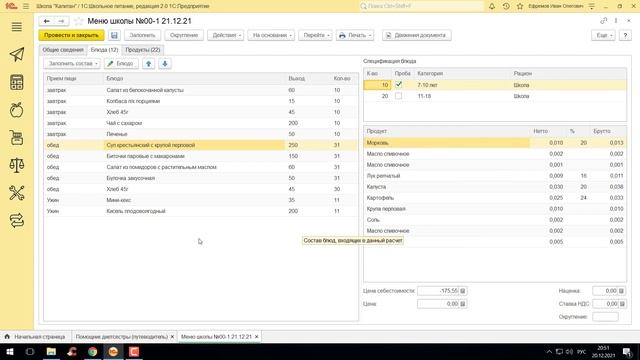Screen dimensions: 640x360
Task: Switch to Блюда (12) tab
Action: (x=104, y=50)
